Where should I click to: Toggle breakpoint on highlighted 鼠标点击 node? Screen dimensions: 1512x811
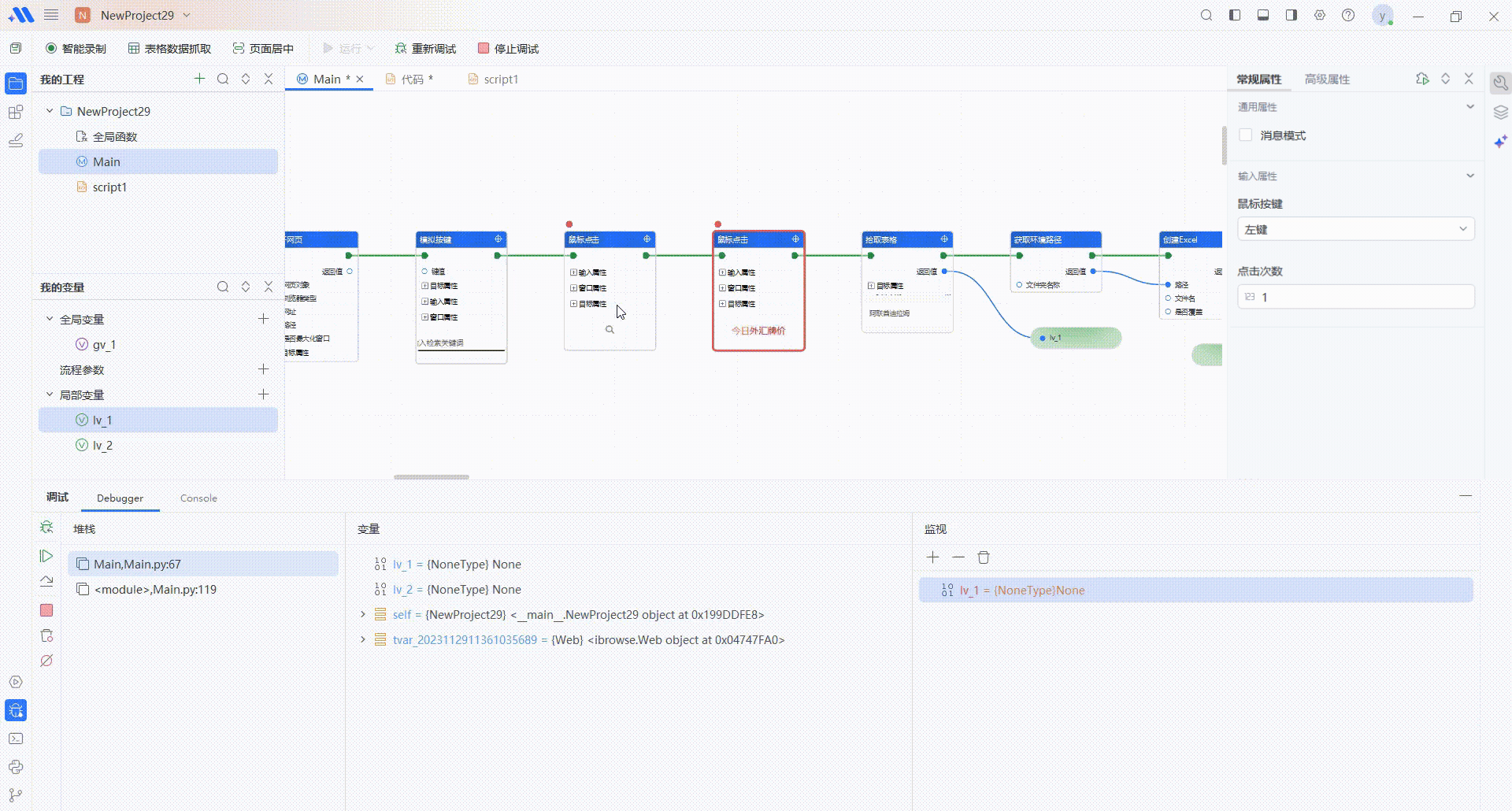[717, 224]
